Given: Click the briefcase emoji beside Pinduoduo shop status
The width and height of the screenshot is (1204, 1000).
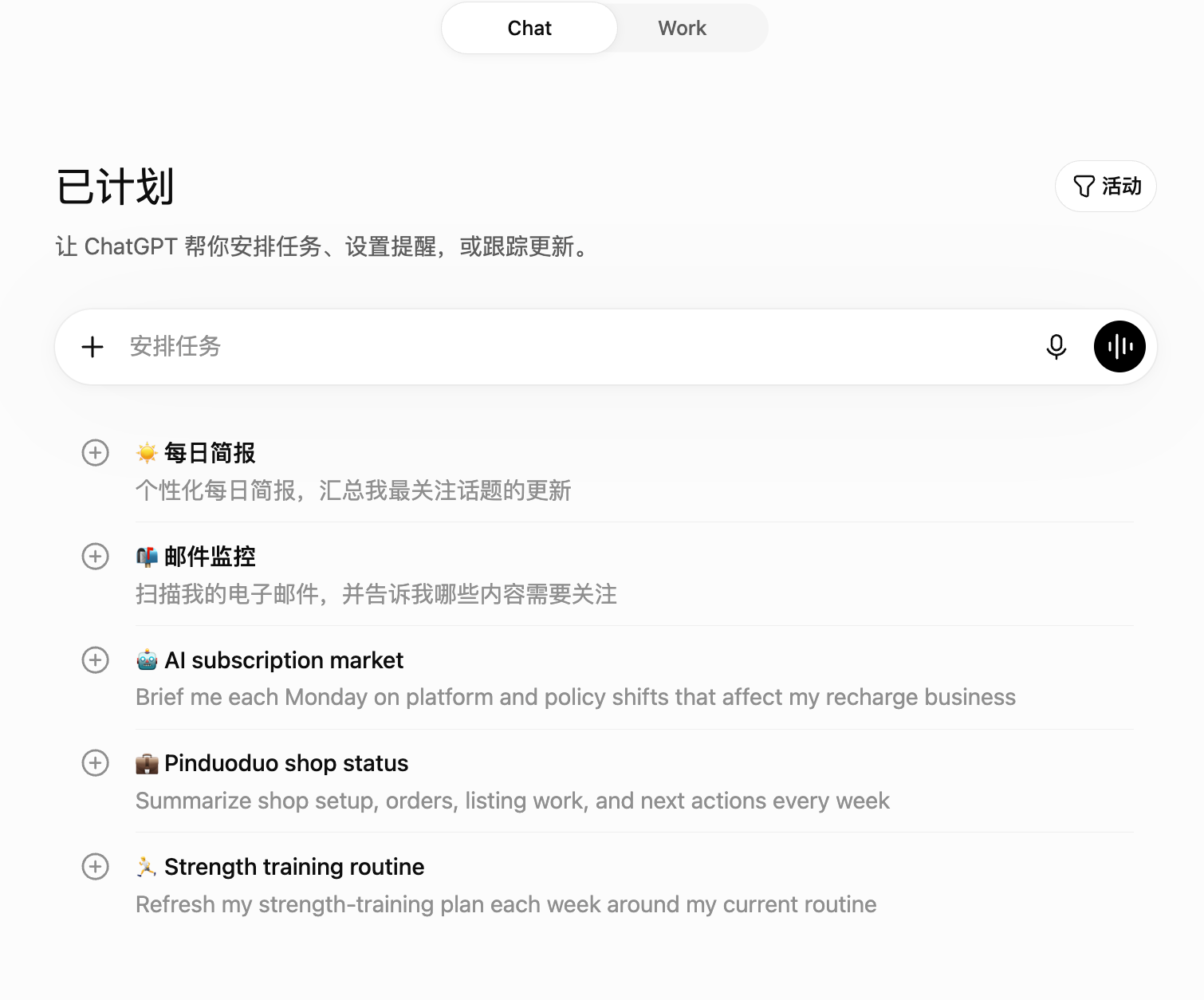Looking at the screenshot, I should pos(147,764).
